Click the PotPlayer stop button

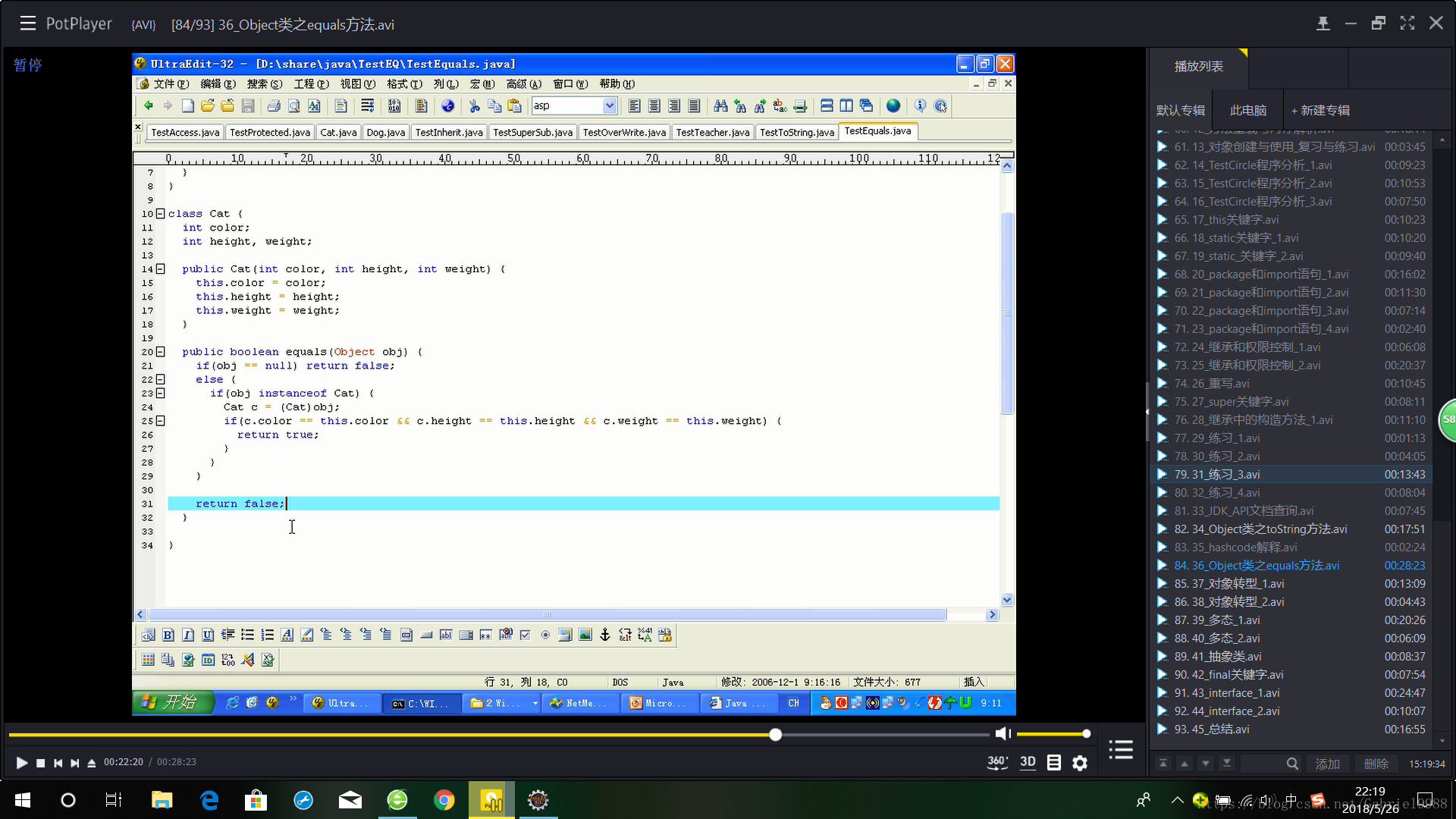coord(41,763)
